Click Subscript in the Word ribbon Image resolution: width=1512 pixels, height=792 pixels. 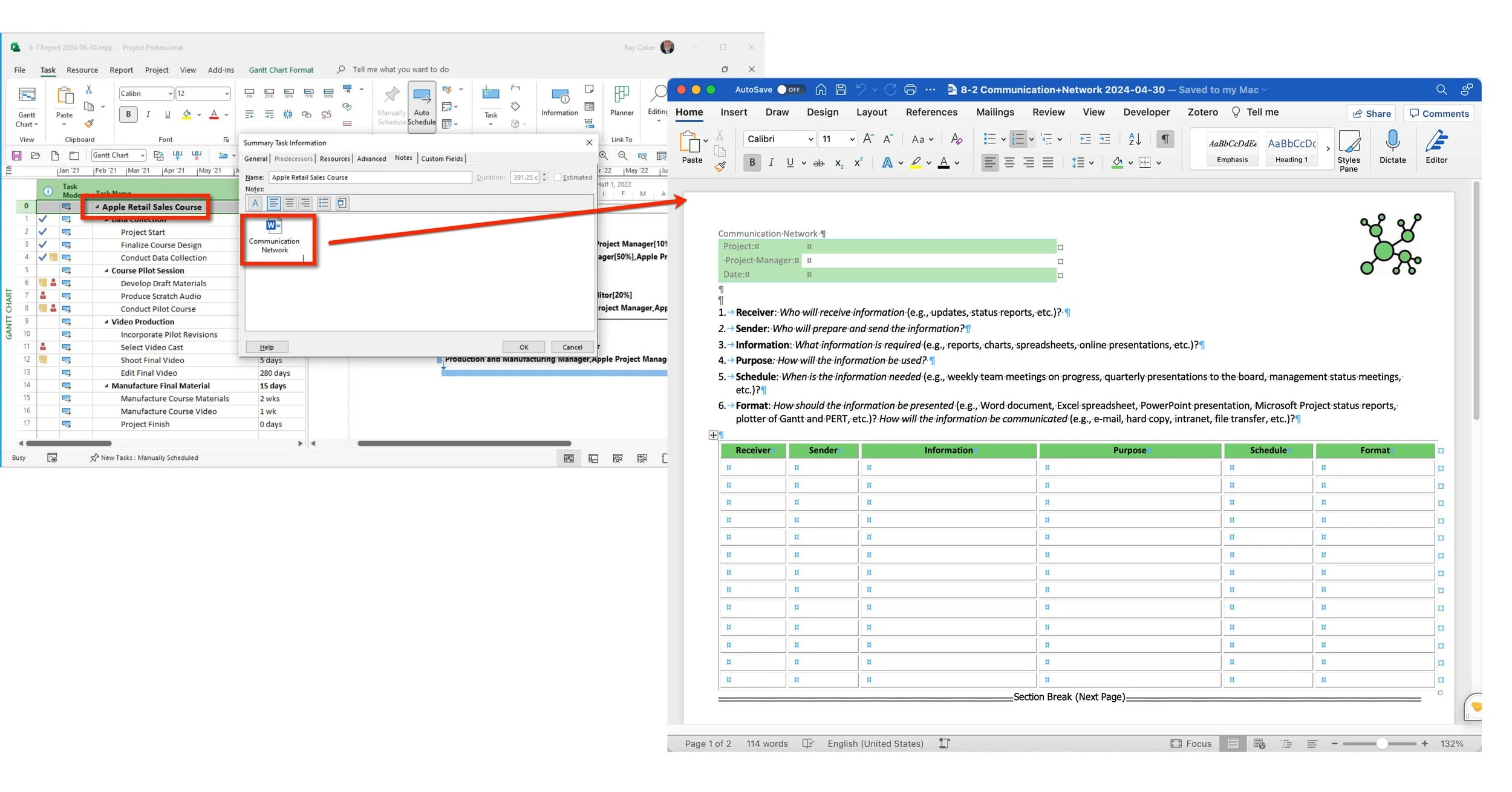(x=839, y=163)
